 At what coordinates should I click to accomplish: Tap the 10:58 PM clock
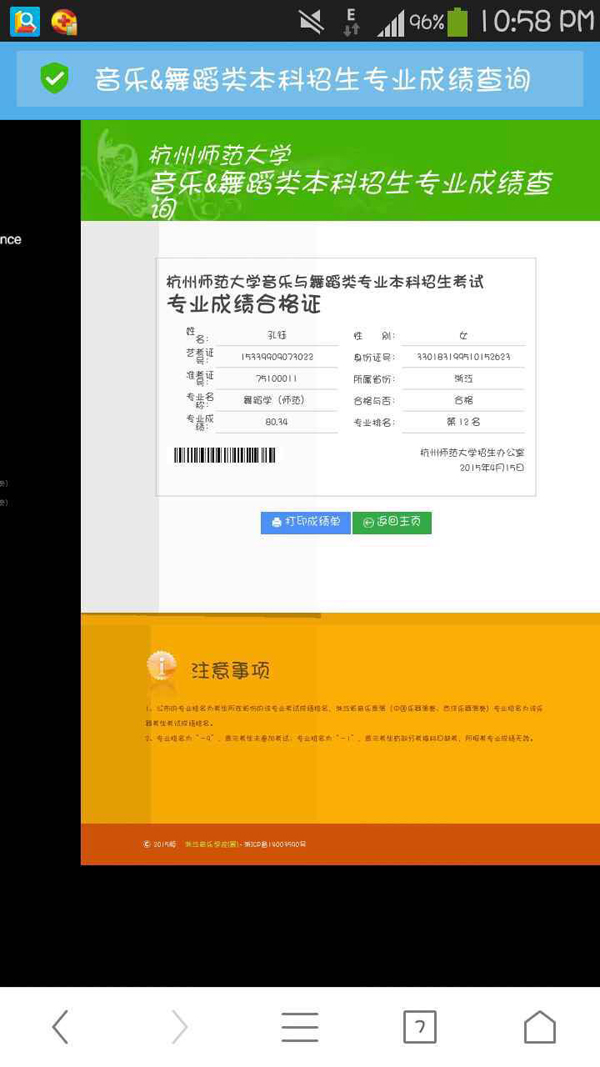pos(537,22)
